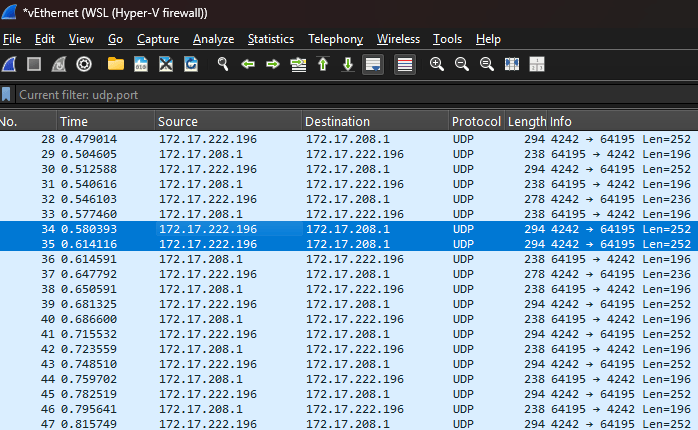Reload the capture file
This screenshot has width=698, height=430.
pyautogui.click(x=191, y=64)
